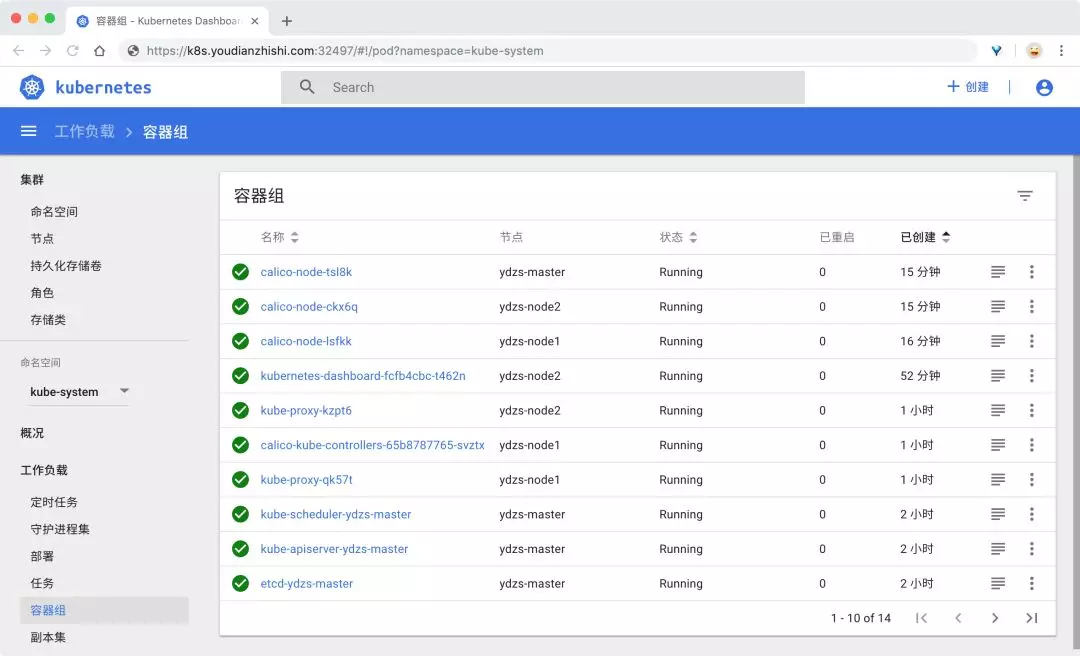This screenshot has height=656, width=1080.
Task: Click the 创建 button
Action: click(968, 88)
